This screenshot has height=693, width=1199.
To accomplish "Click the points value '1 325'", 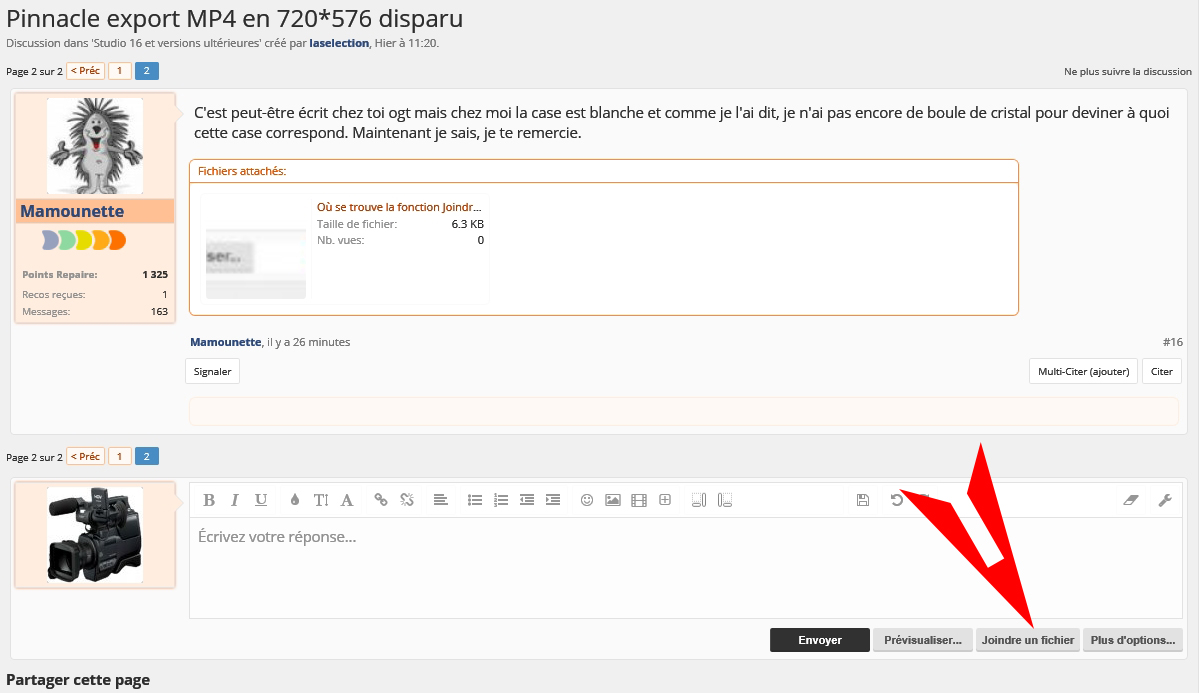I will tap(155, 275).
